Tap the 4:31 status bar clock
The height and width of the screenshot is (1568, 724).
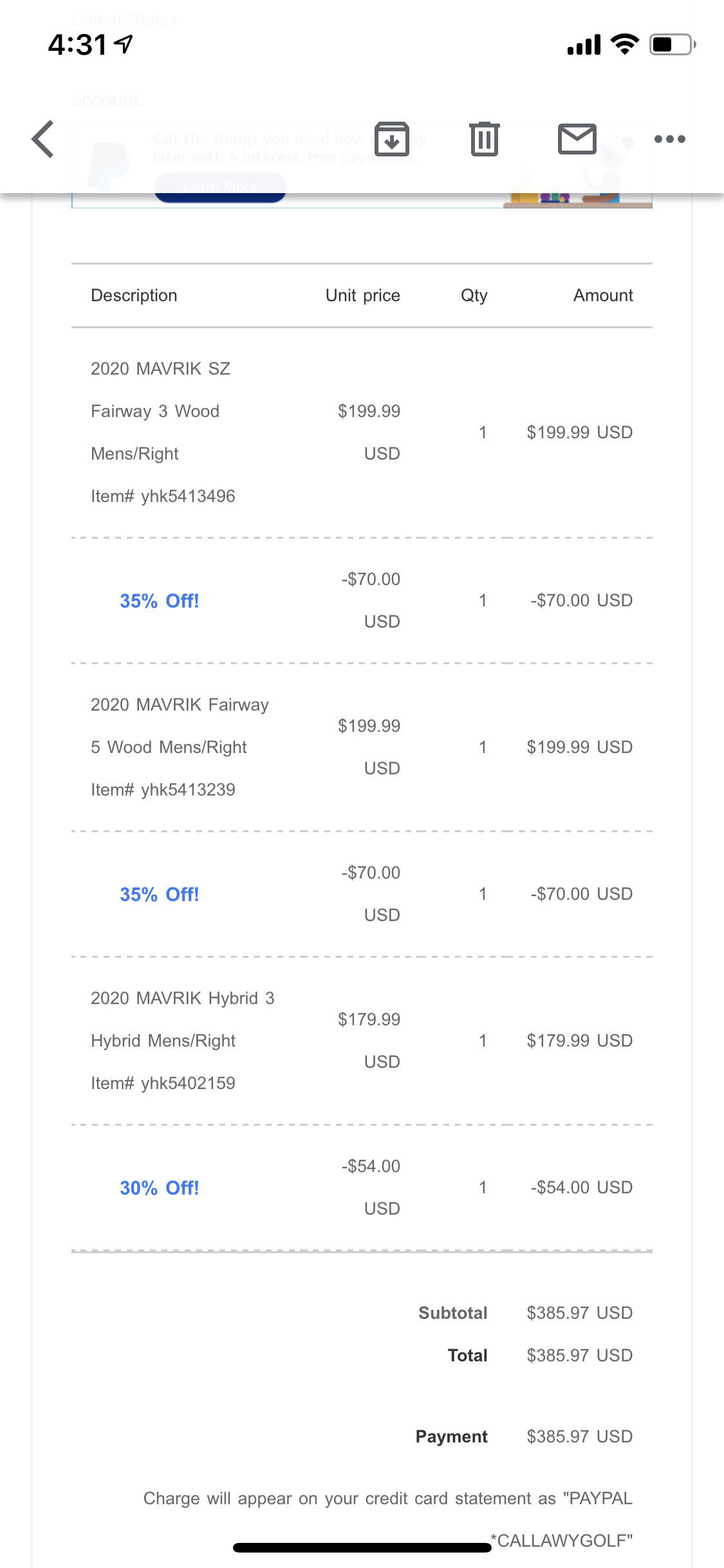click(x=77, y=44)
